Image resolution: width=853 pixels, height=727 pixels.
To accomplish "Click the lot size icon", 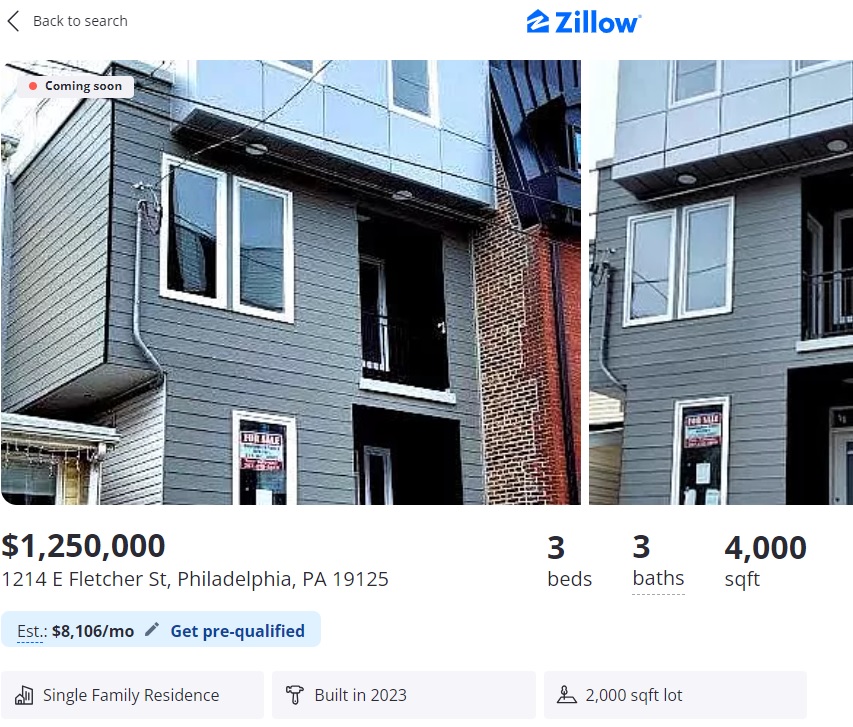I will tap(566, 695).
